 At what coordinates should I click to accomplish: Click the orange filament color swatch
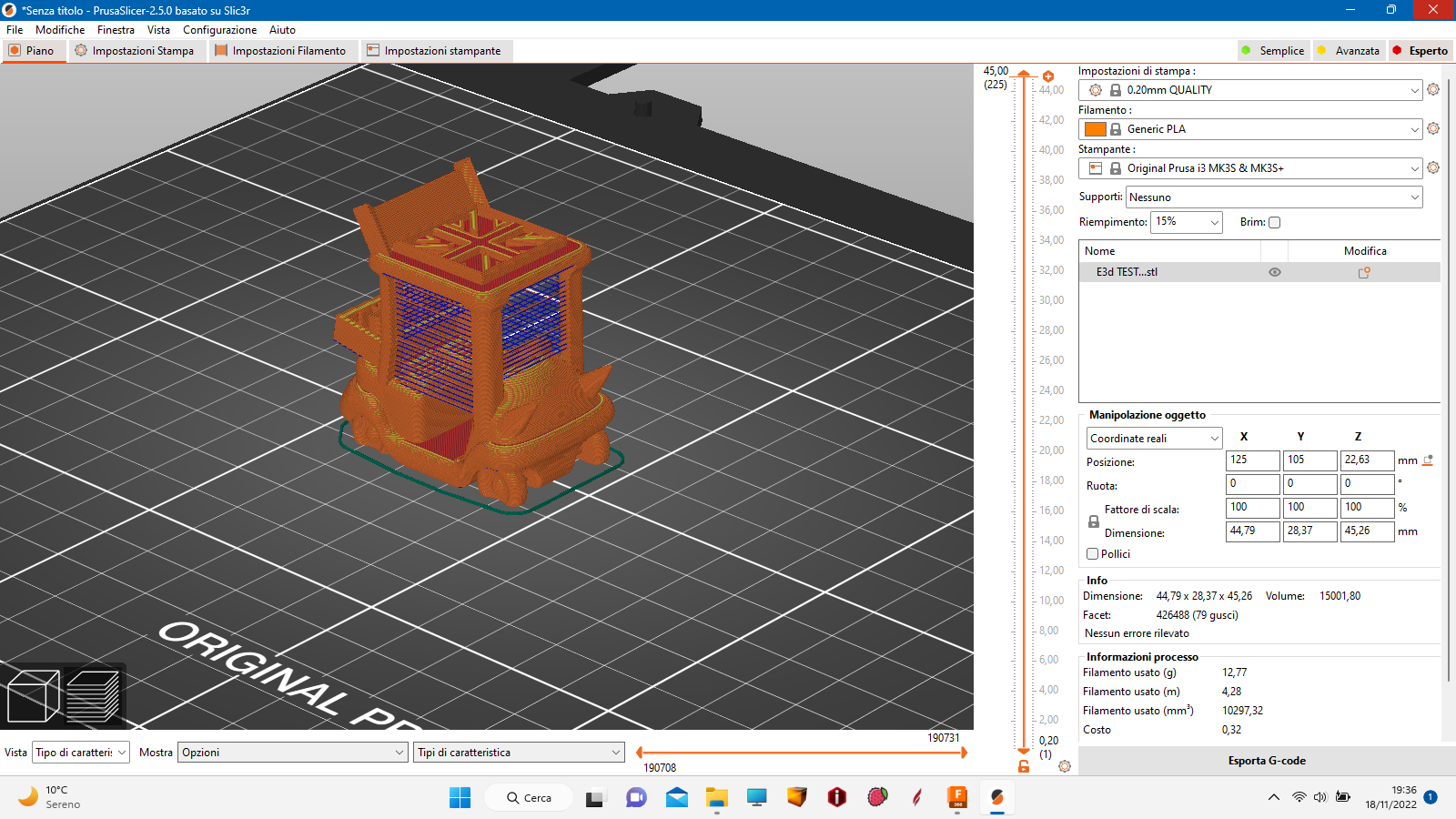(x=1096, y=129)
